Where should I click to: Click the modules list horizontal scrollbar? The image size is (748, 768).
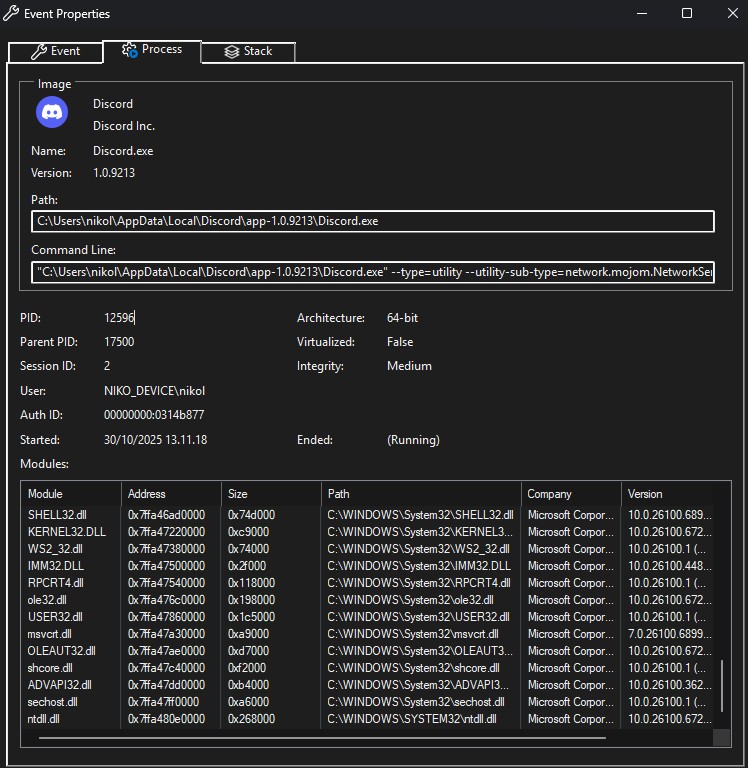(322, 738)
